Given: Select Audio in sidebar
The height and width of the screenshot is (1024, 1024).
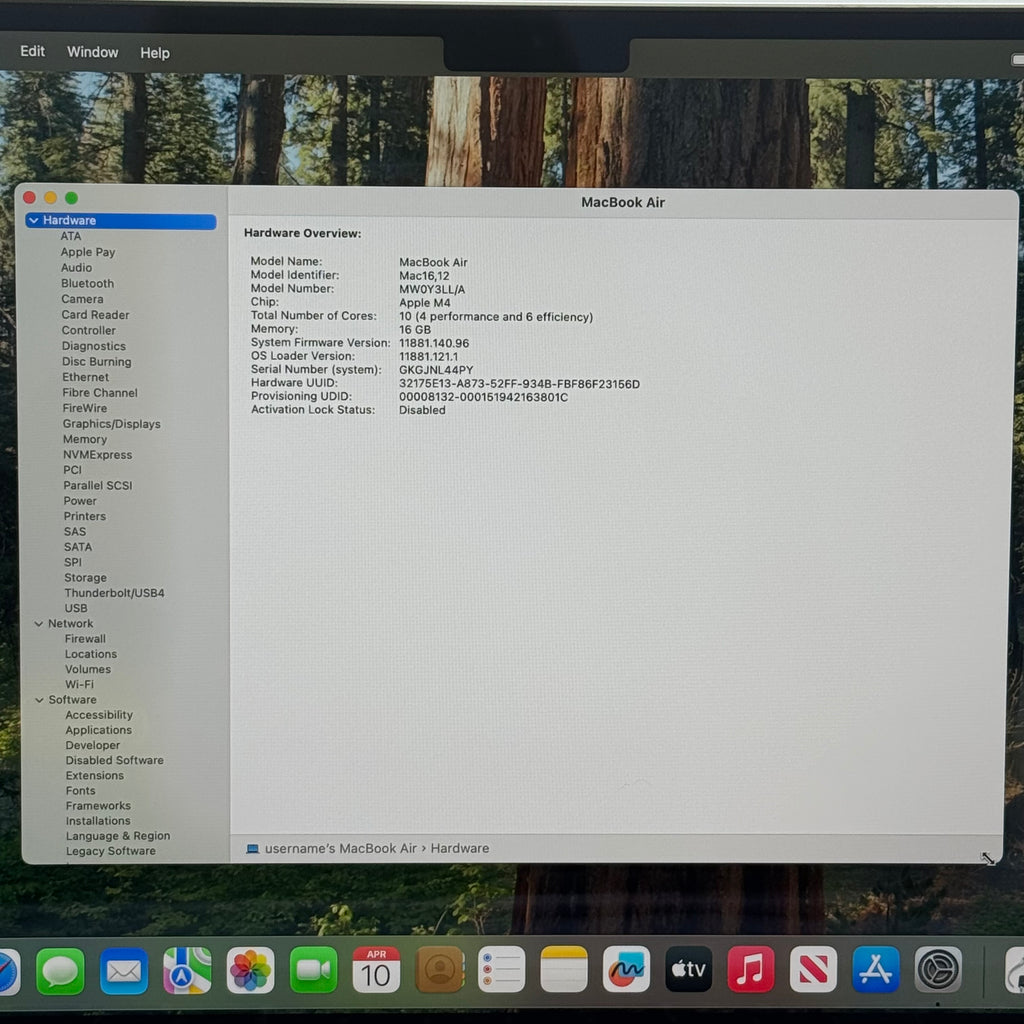Looking at the screenshot, I should click(x=76, y=268).
